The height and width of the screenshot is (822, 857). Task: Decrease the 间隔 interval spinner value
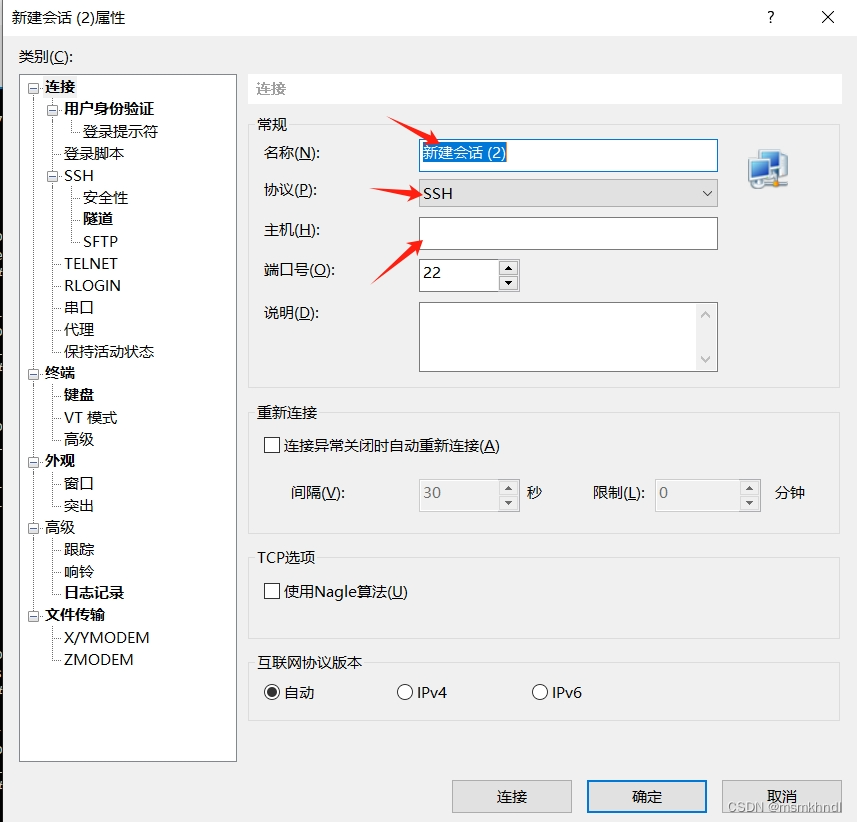(508, 503)
